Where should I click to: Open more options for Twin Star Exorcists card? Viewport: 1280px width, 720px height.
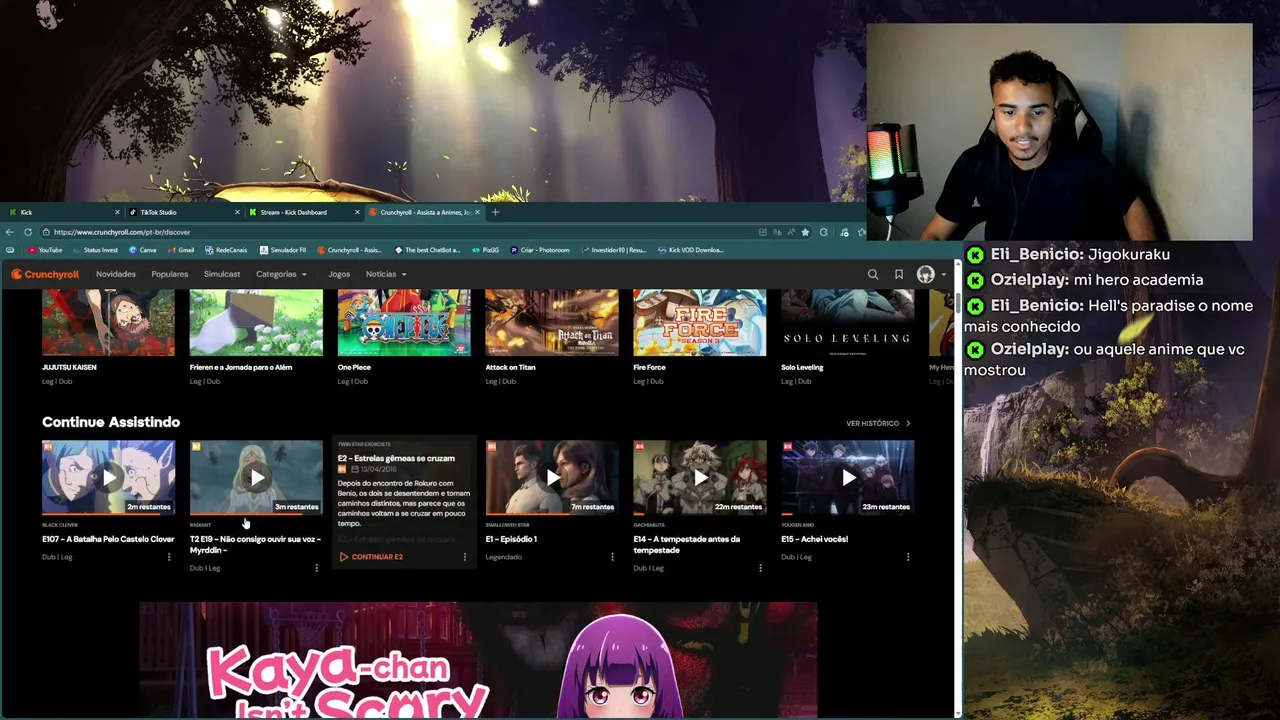click(464, 557)
